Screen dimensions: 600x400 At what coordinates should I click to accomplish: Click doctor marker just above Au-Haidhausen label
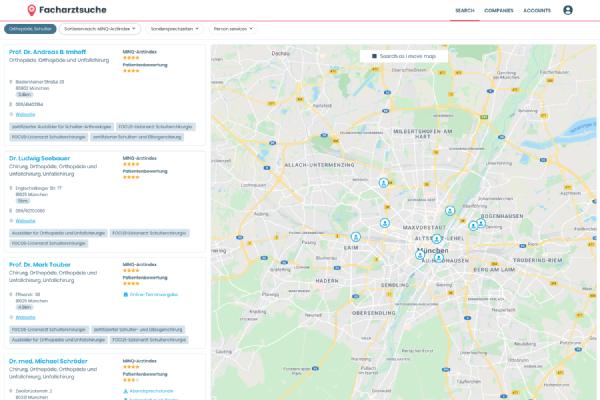point(439,258)
